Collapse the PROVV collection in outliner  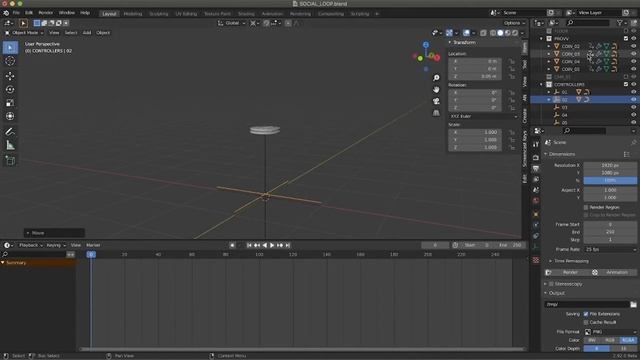[x=542, y=38]
